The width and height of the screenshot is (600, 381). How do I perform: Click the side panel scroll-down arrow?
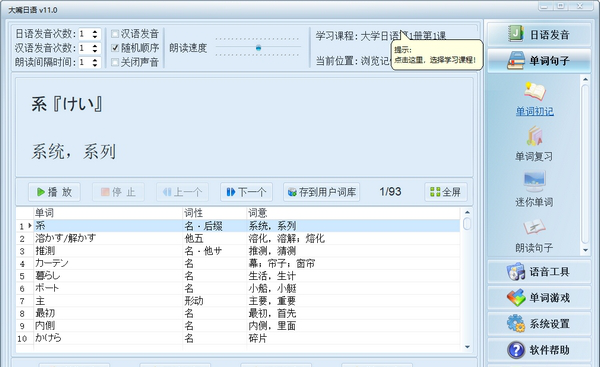(x=585, y=251)
